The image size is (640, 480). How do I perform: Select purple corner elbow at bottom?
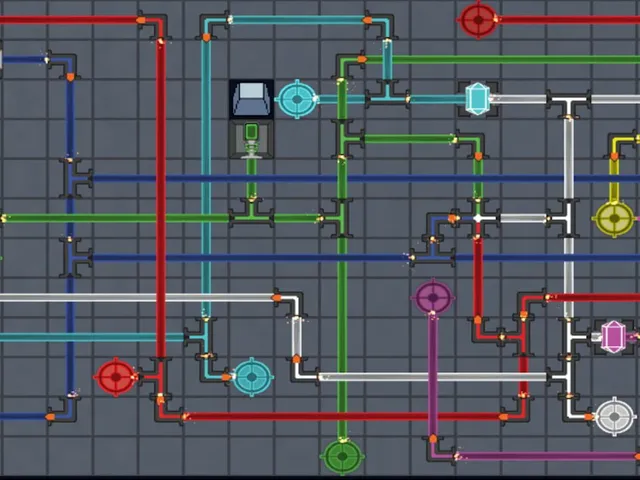pos(442,450)
